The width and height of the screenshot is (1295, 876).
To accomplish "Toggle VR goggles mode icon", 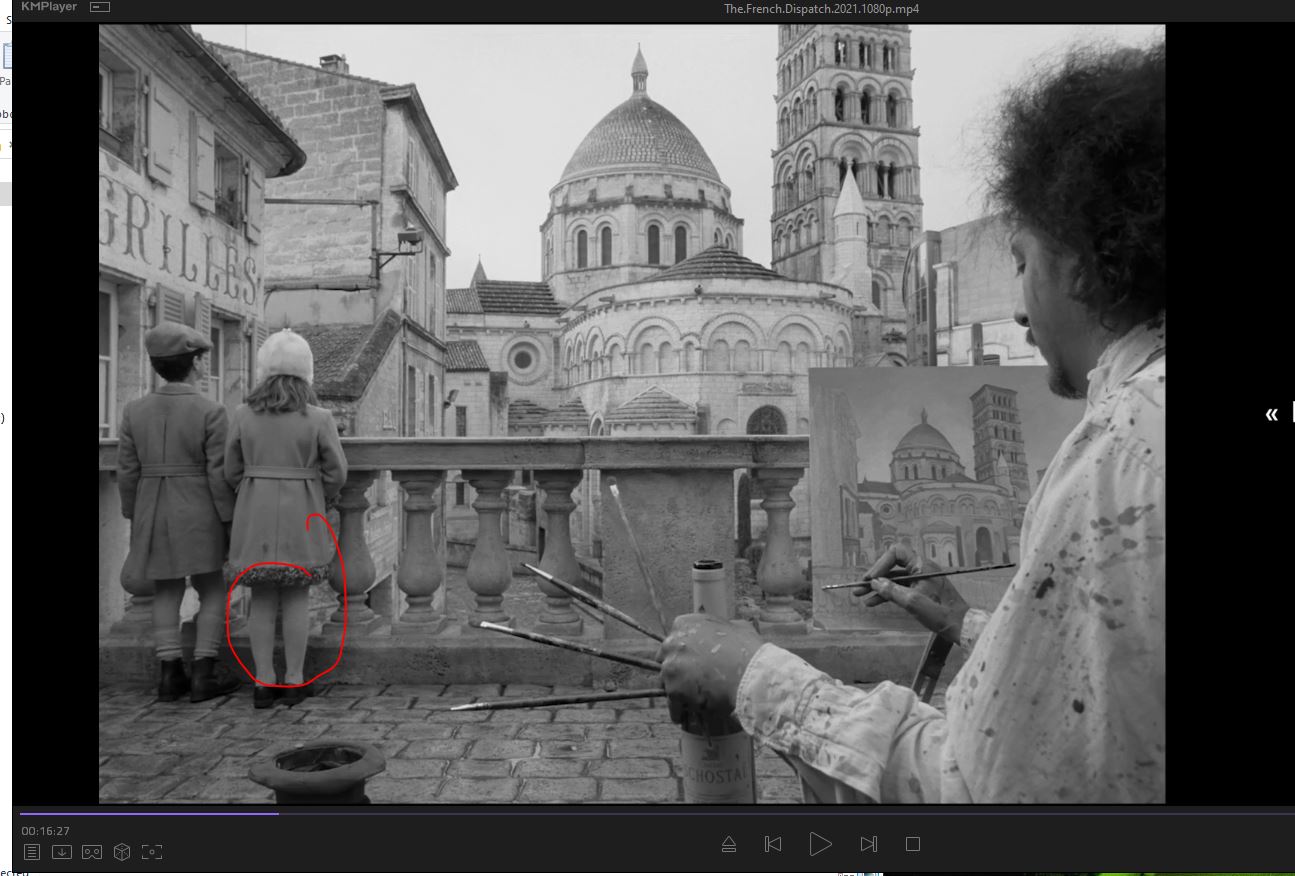I will [x=91, y=852].
